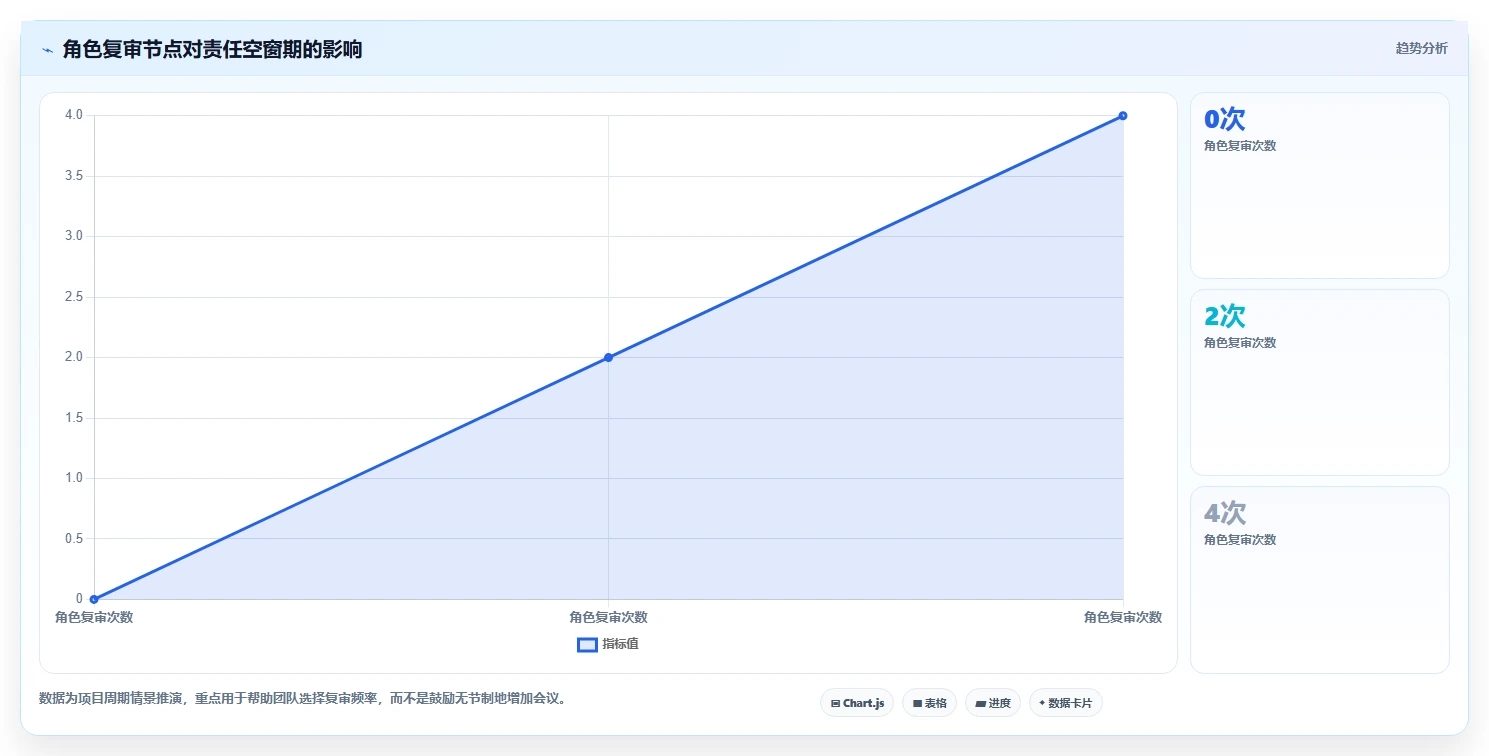Select the Chart.js tag text
The width and height of the screenshot is (1489, 756).
click(863, 704)
